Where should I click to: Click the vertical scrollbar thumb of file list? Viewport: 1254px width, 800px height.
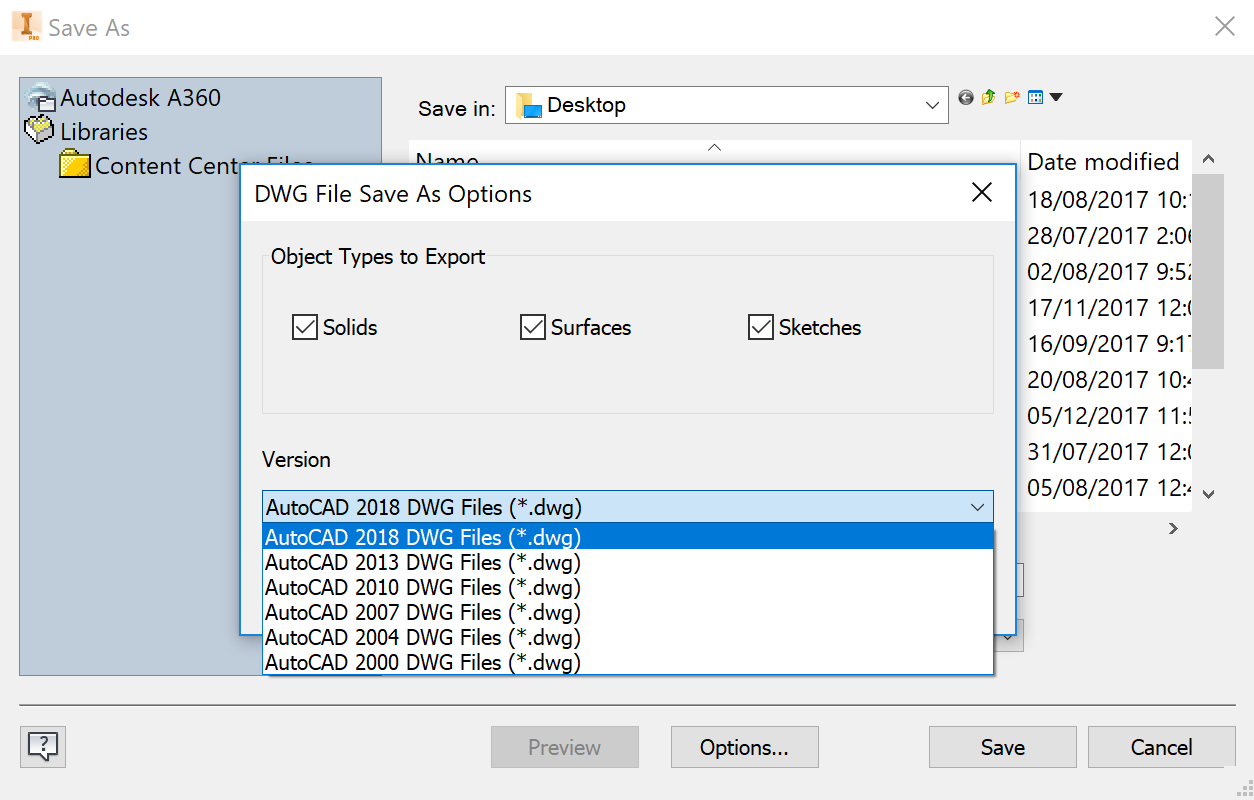[1208, 272]
